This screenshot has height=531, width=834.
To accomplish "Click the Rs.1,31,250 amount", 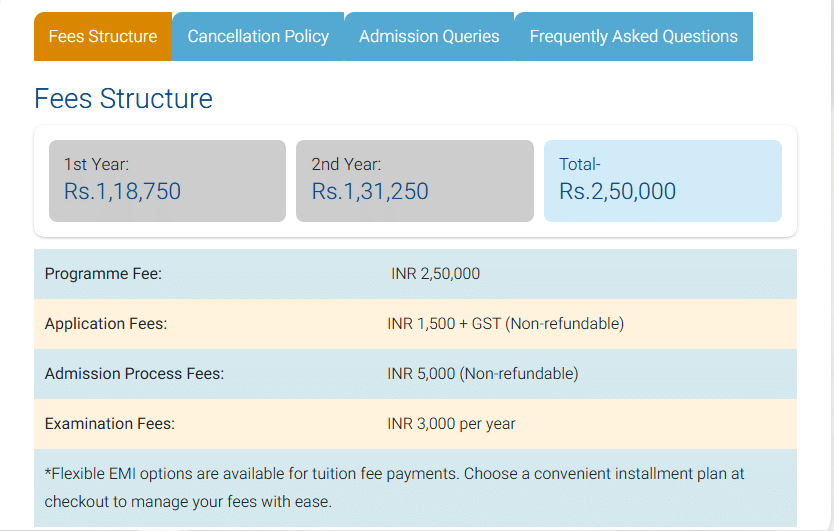I will [x=370, y=191].
